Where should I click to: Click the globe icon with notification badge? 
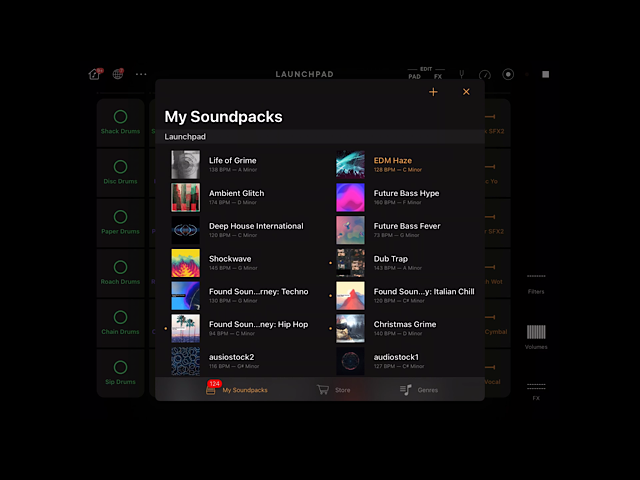(x=118, y=74)
